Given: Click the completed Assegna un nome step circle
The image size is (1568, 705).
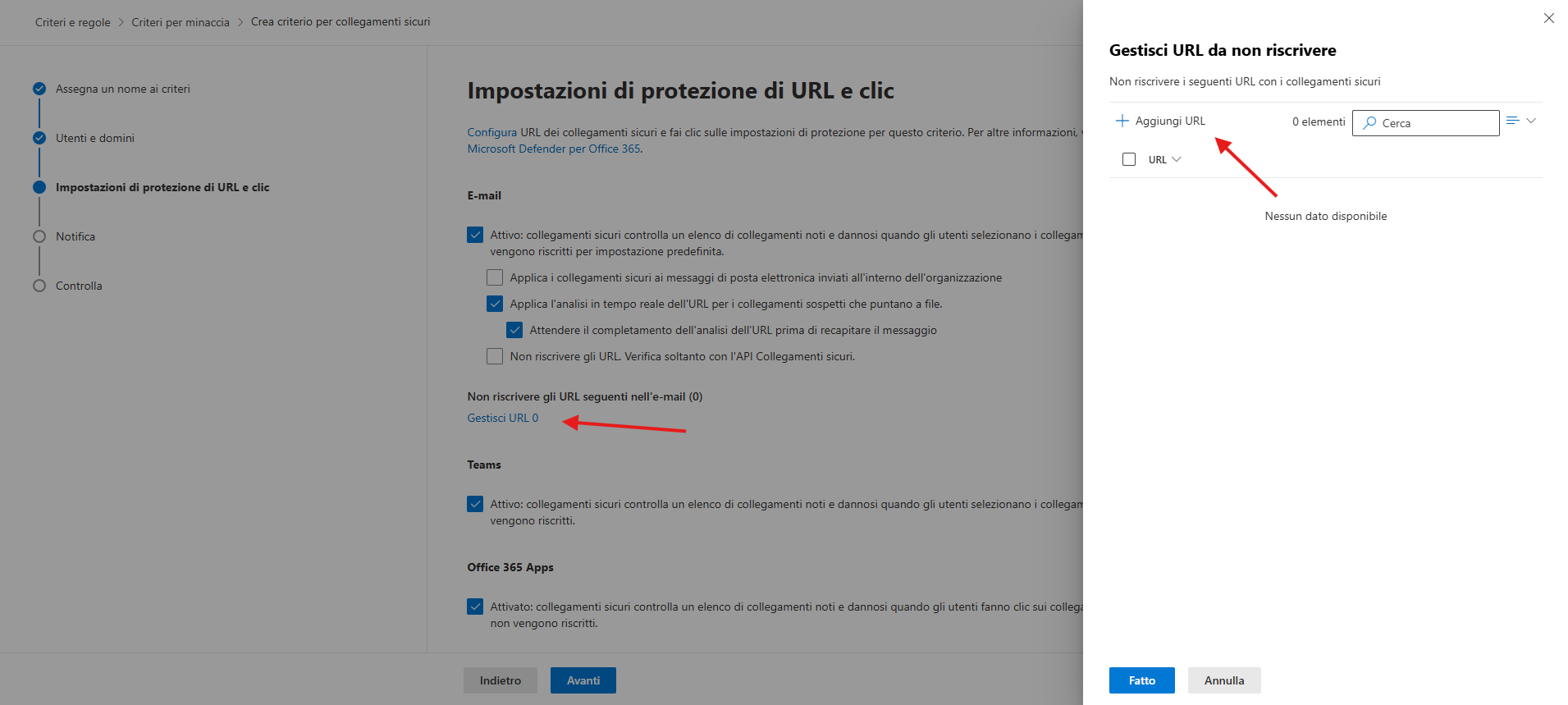Looking at the screenshot, I should pyautogui.click(x=39, y=89).
